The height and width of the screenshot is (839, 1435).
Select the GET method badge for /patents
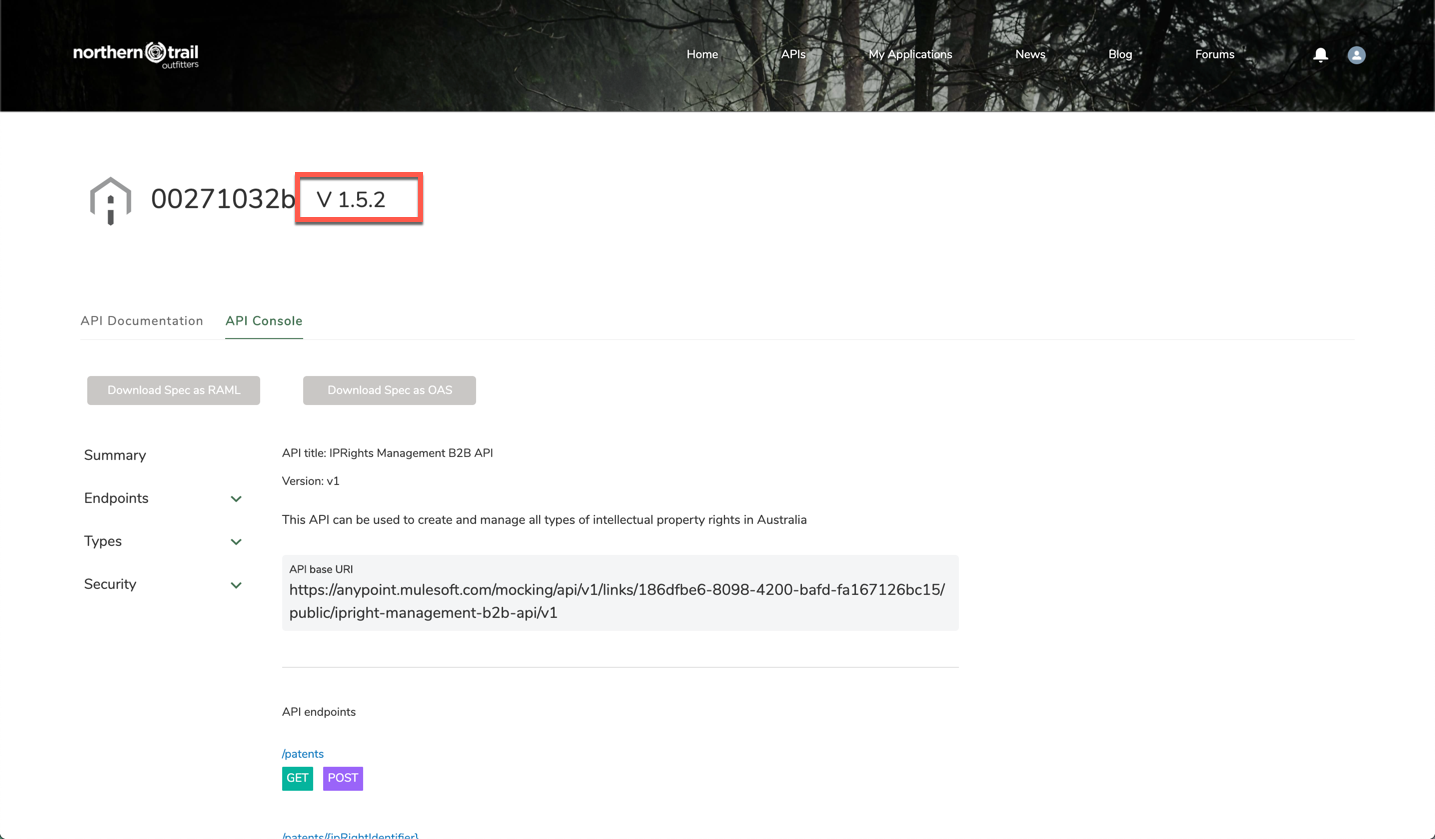click(x=297, y=778)
